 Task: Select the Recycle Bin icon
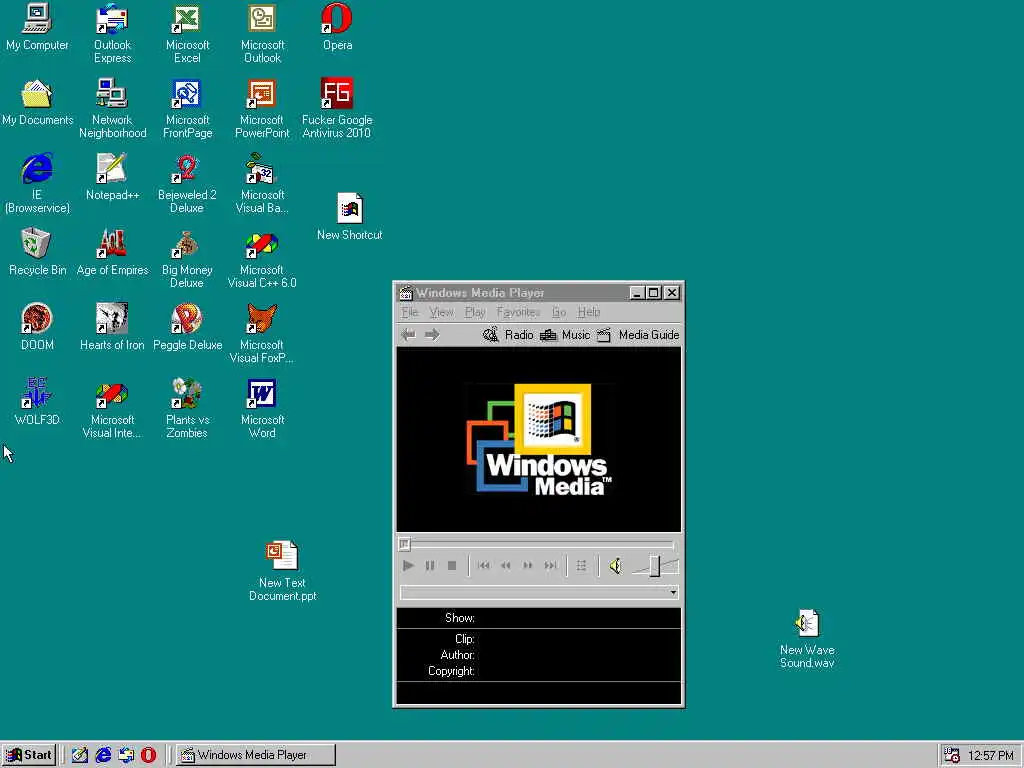pyautogui.click(x=37, y=251)
